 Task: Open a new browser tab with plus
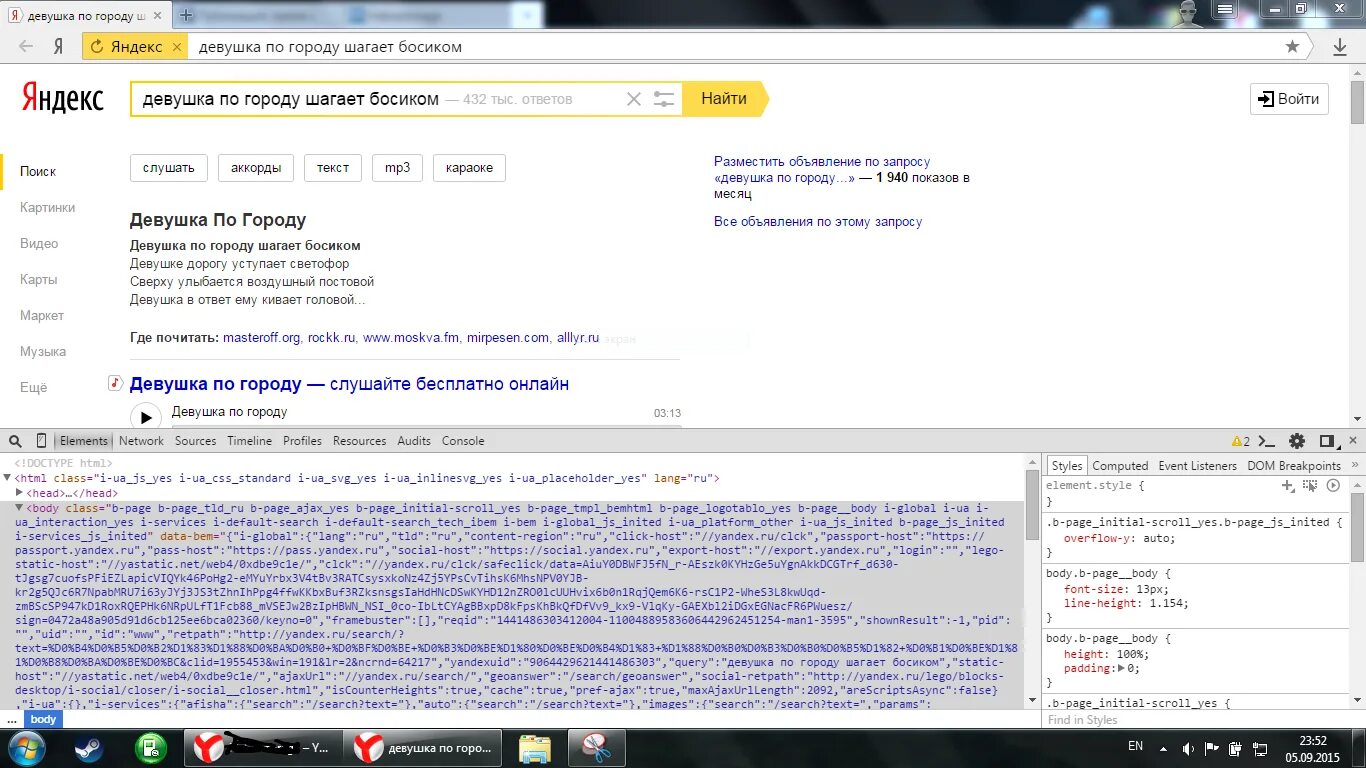coord(186,16)
